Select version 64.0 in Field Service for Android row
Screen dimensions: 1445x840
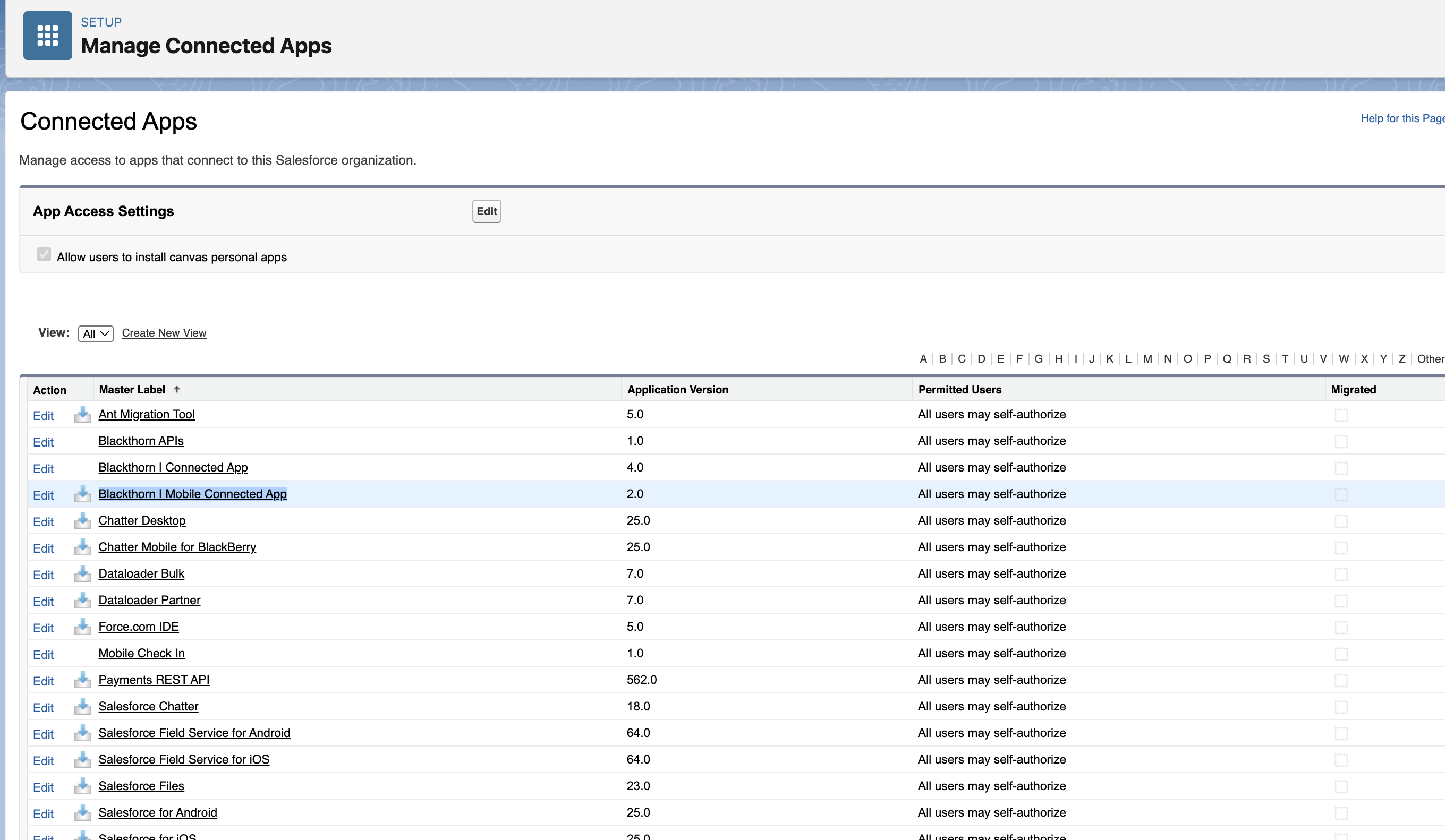(x=638, y=733)
